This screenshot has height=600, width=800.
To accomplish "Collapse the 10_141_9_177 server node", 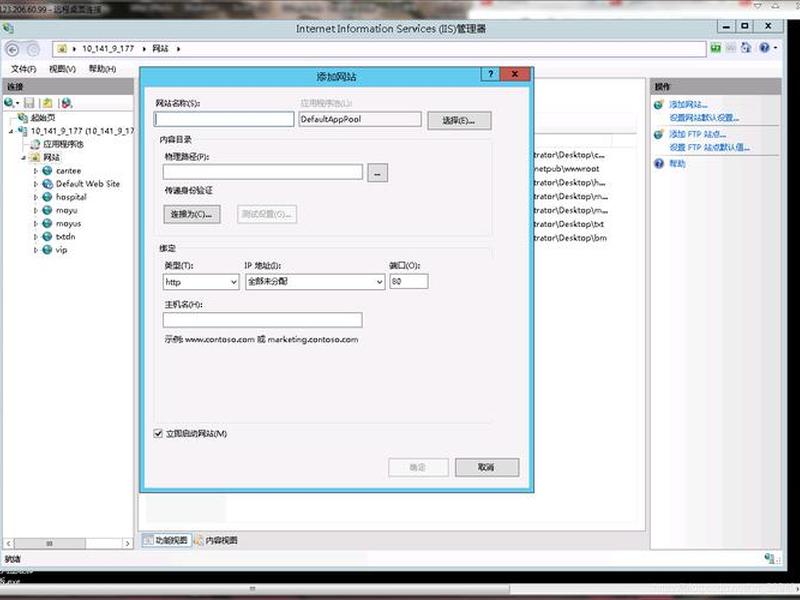I will point(11,131).
